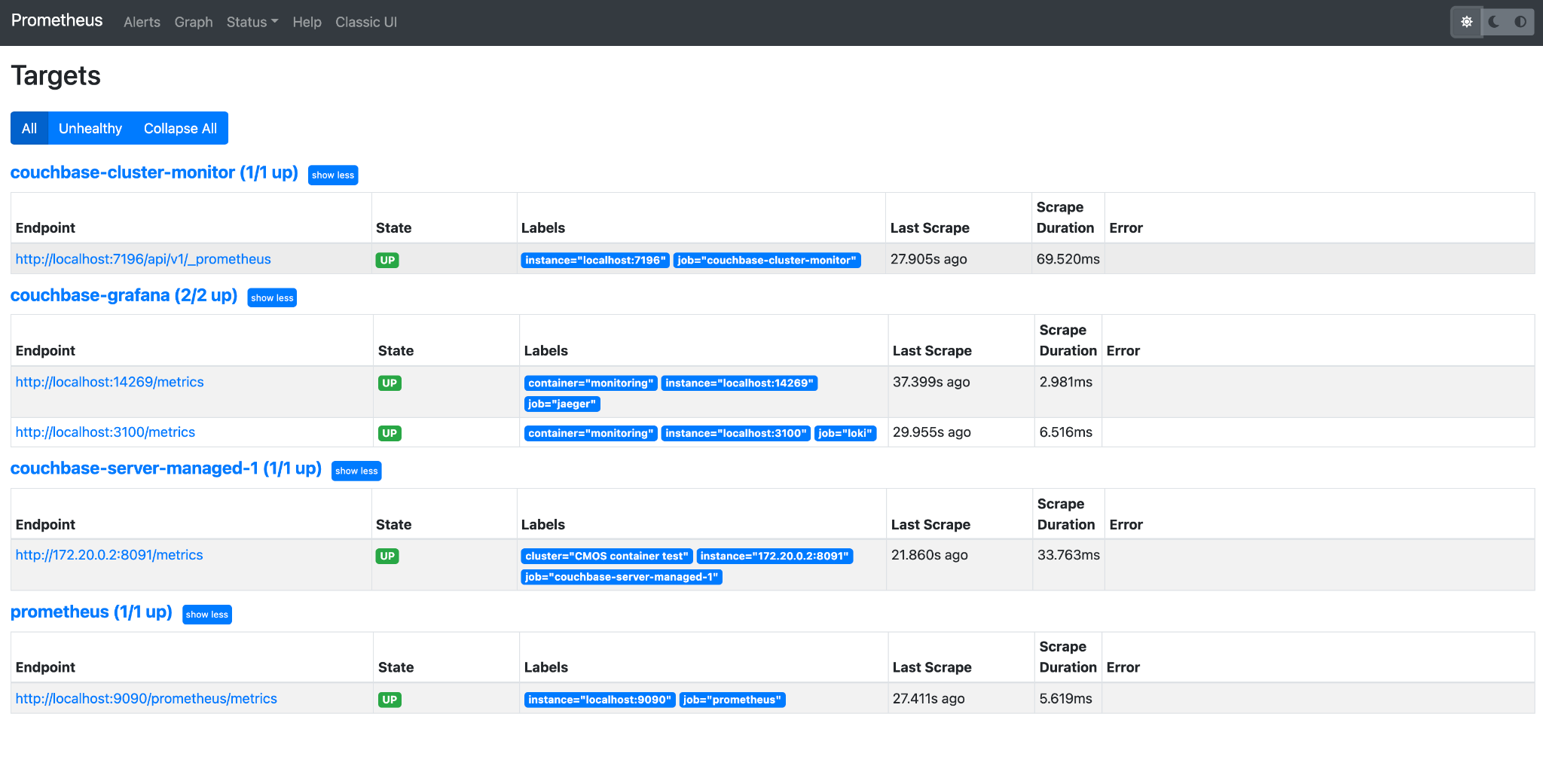Click UP badge for localhost:14269 target
1543x784 pixels.
pos(390,383)
